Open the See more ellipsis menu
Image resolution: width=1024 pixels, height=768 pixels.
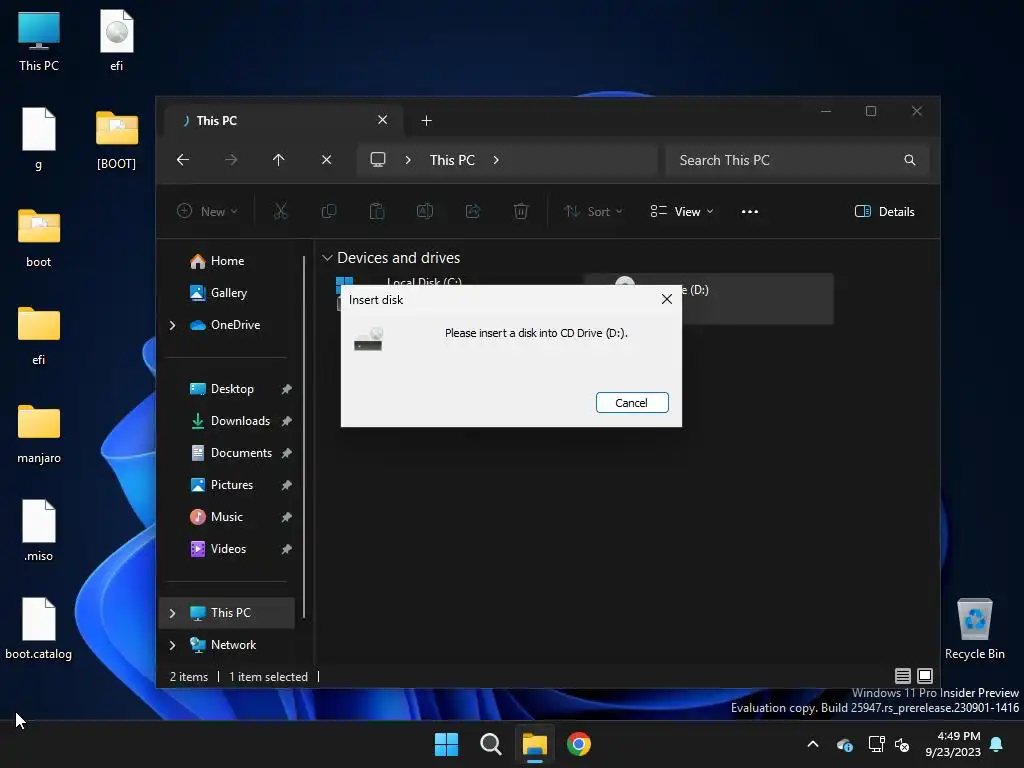750,211
